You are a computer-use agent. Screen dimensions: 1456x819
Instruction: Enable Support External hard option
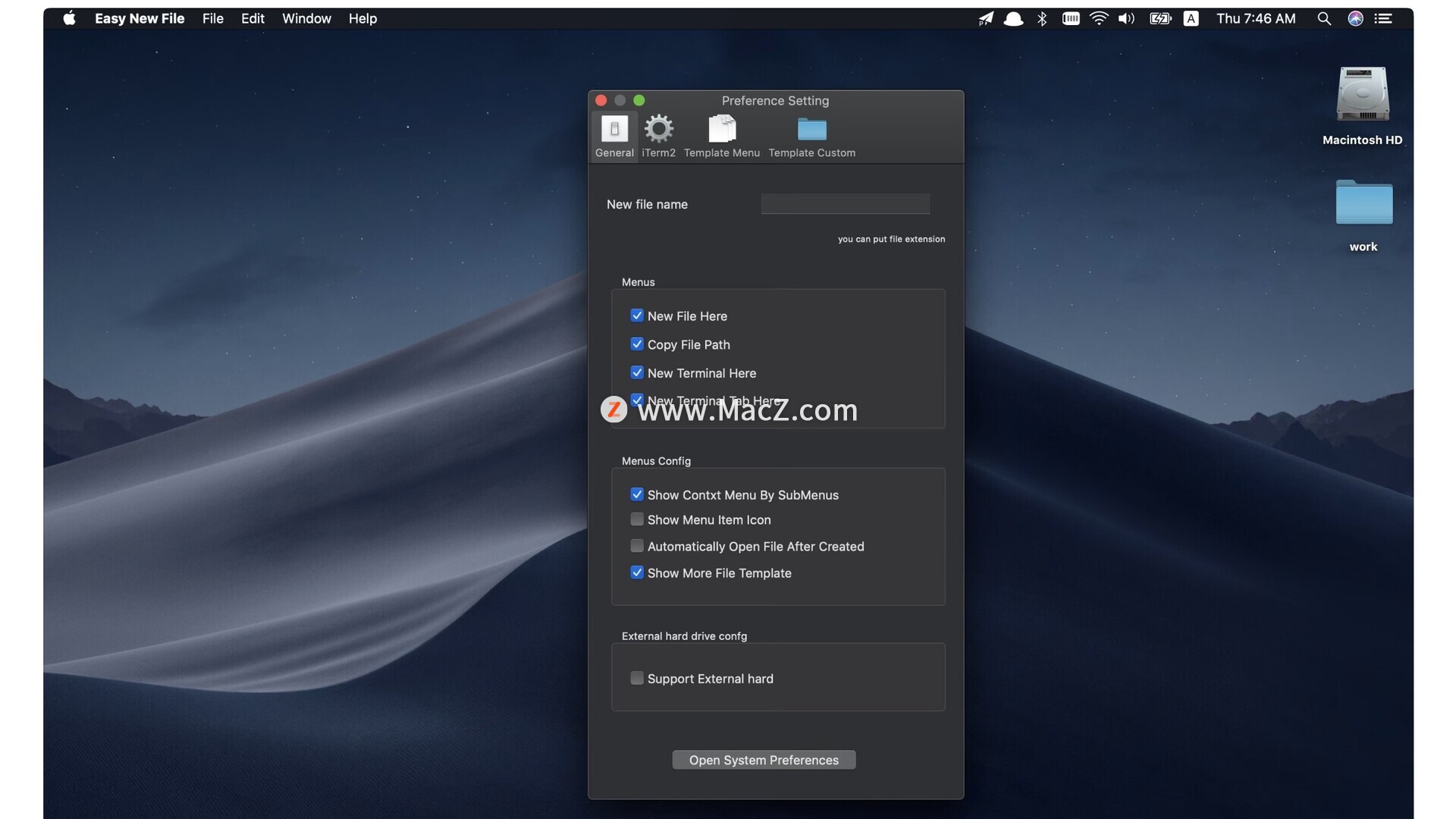[637, 678]
